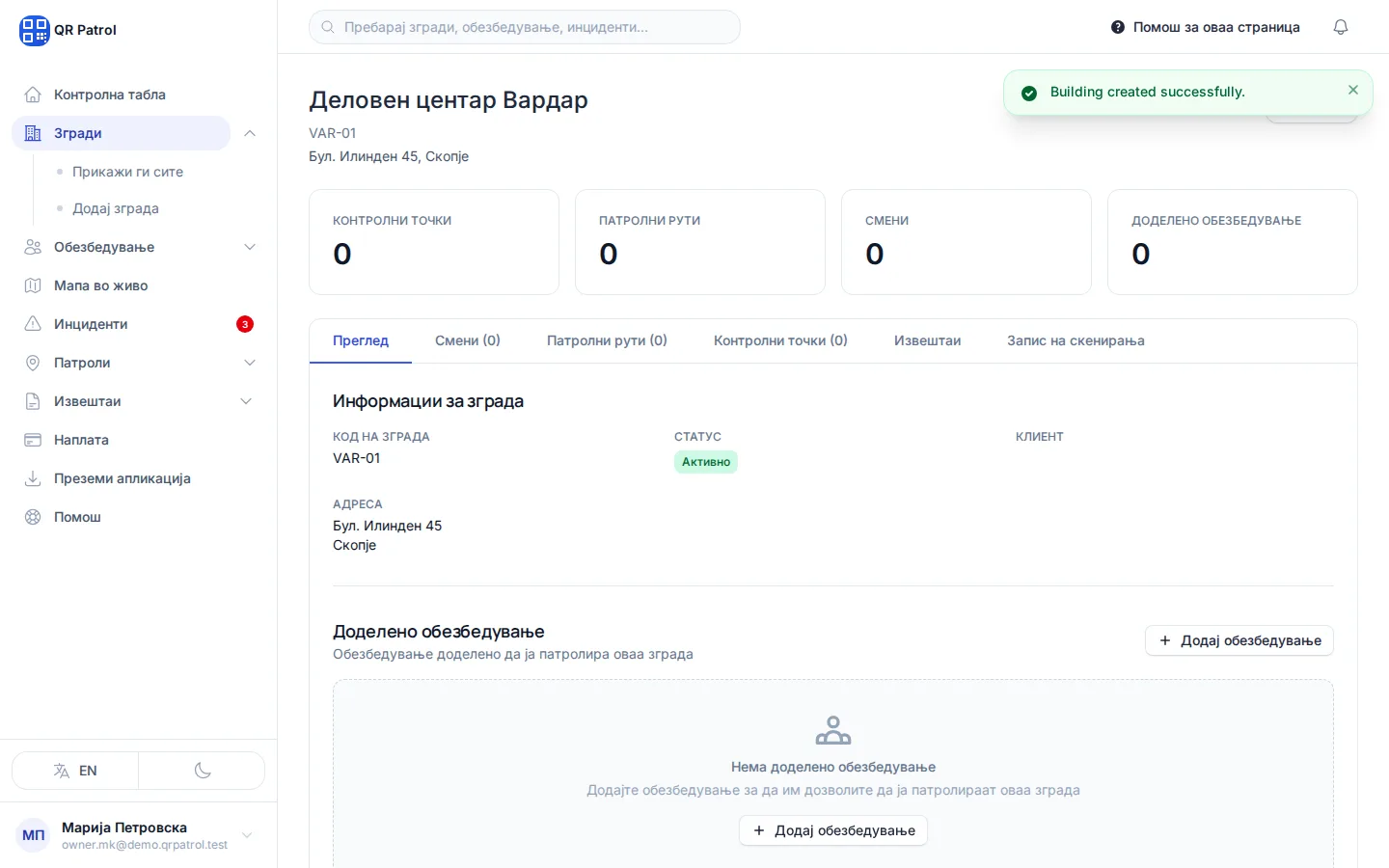Open Мапа во живо map icon
1389x868 pixels.
click(x=33, y=285)
